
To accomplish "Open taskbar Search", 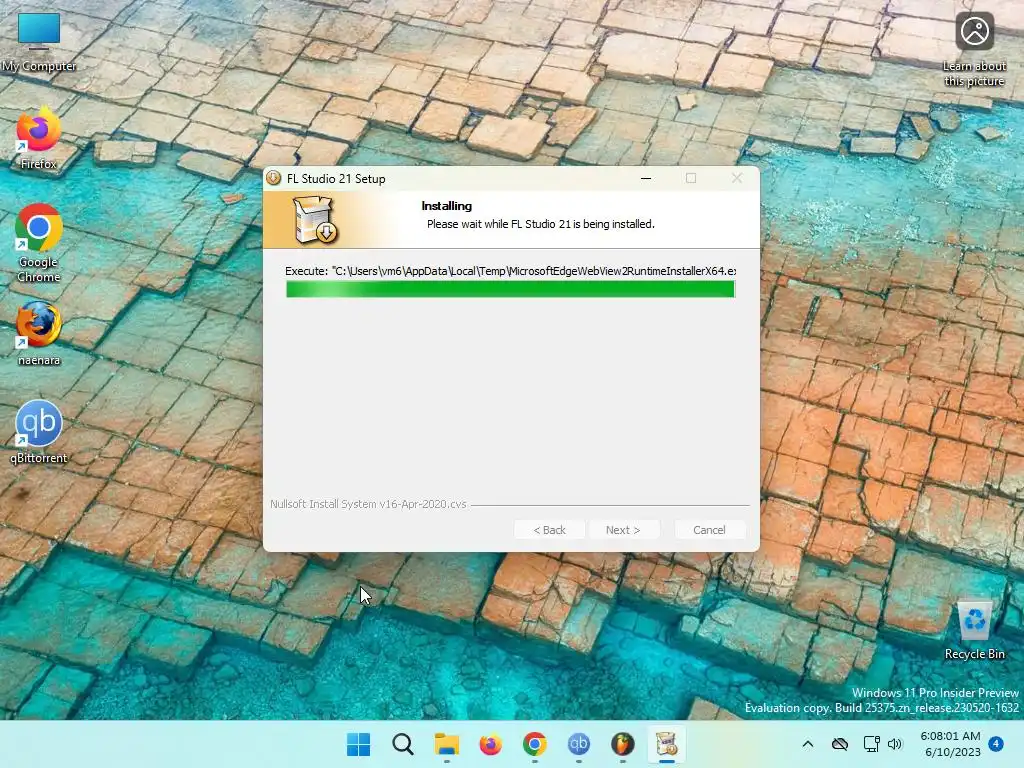I will click(x=402, y=744).
